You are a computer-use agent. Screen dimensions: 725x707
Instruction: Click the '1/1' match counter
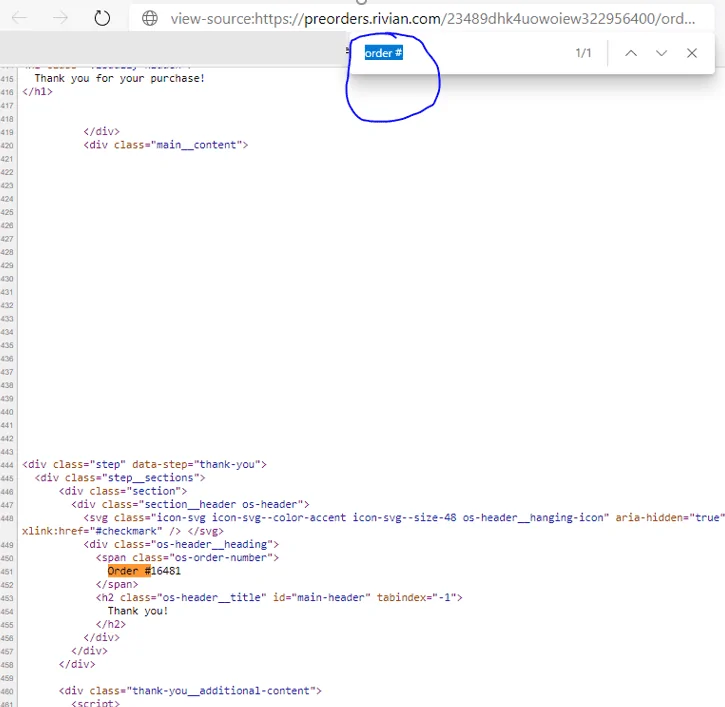[x=583, y=53]
